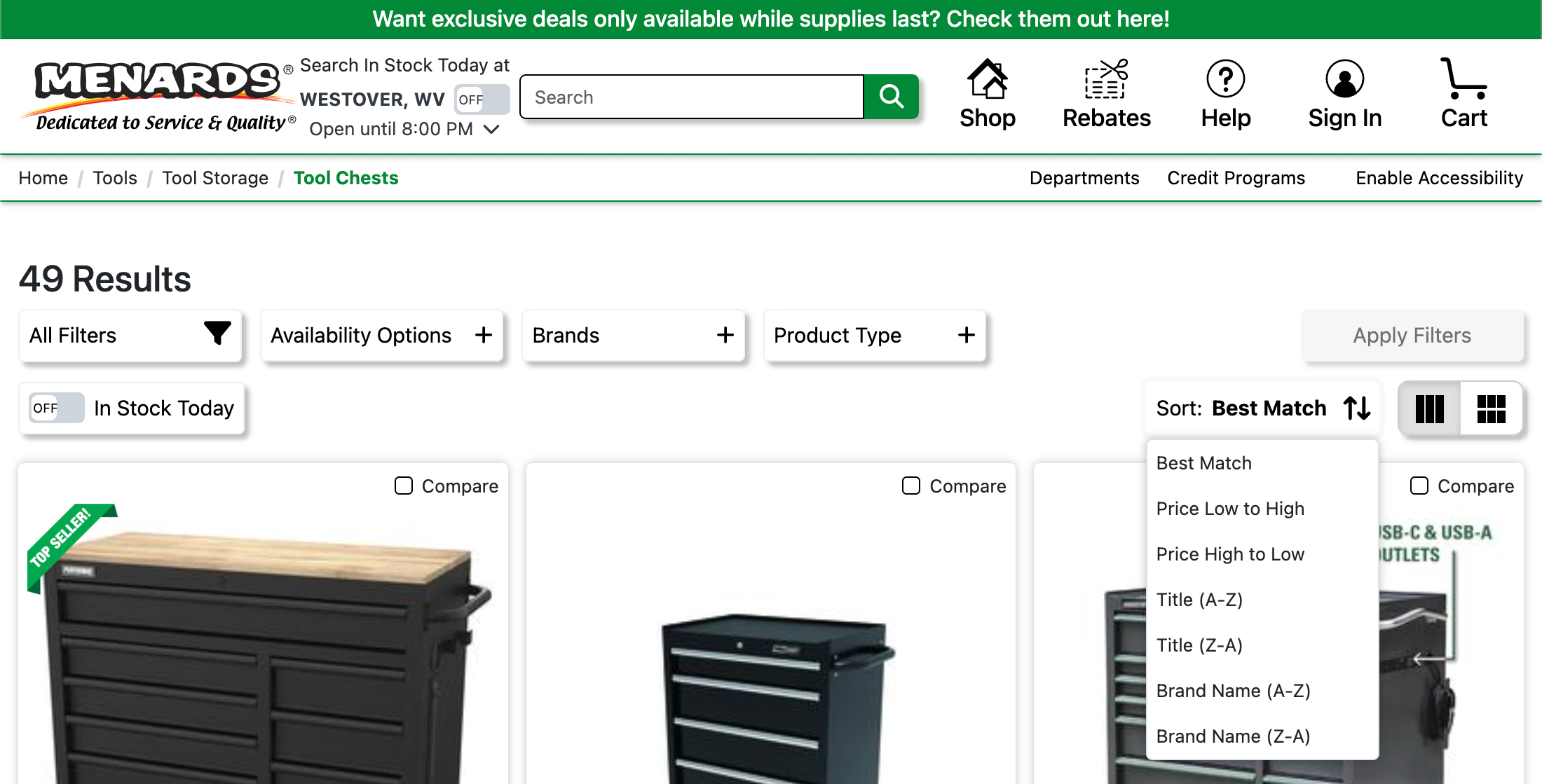The width and height of the screenshot is (1542, 784).
Task: Click the Apply Filters button
Action: 1412,335
